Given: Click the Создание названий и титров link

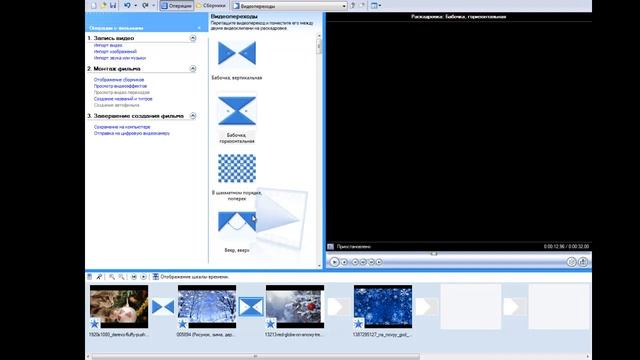Looking at the screenshot, I should click(123, 99).
